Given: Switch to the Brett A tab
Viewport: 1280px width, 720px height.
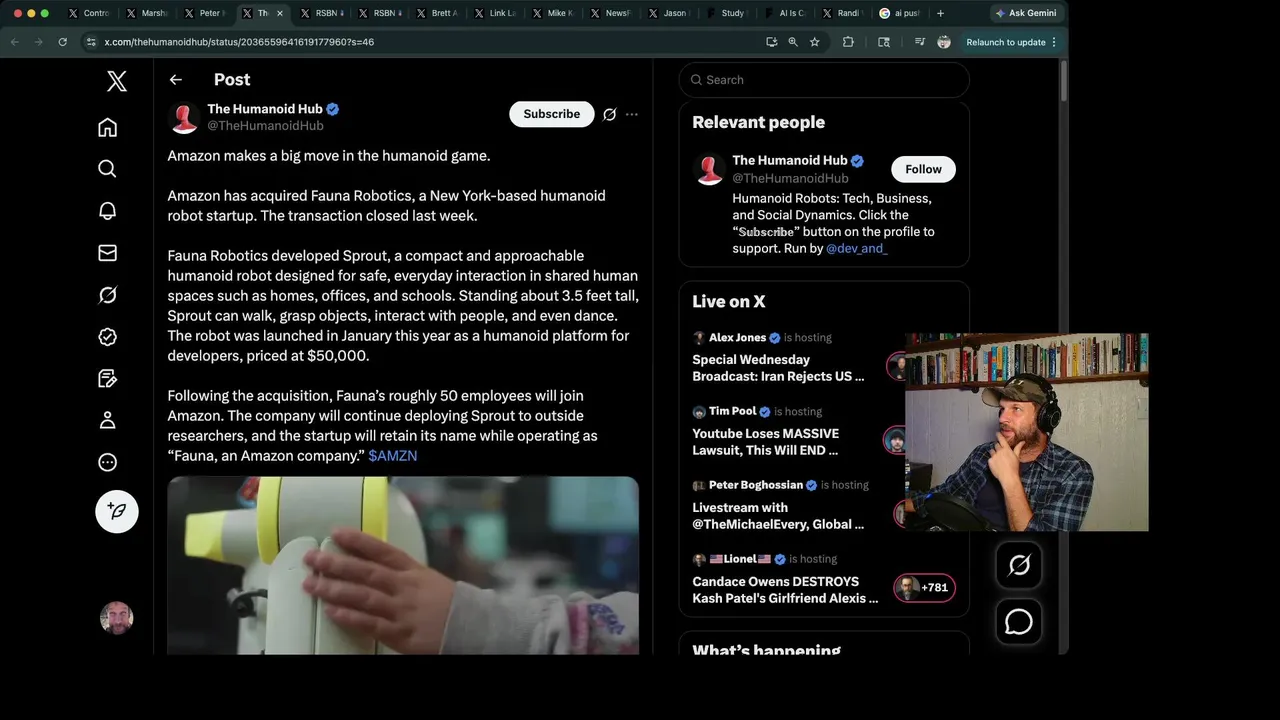Looking at the screenshot, I should coord(436,13).
